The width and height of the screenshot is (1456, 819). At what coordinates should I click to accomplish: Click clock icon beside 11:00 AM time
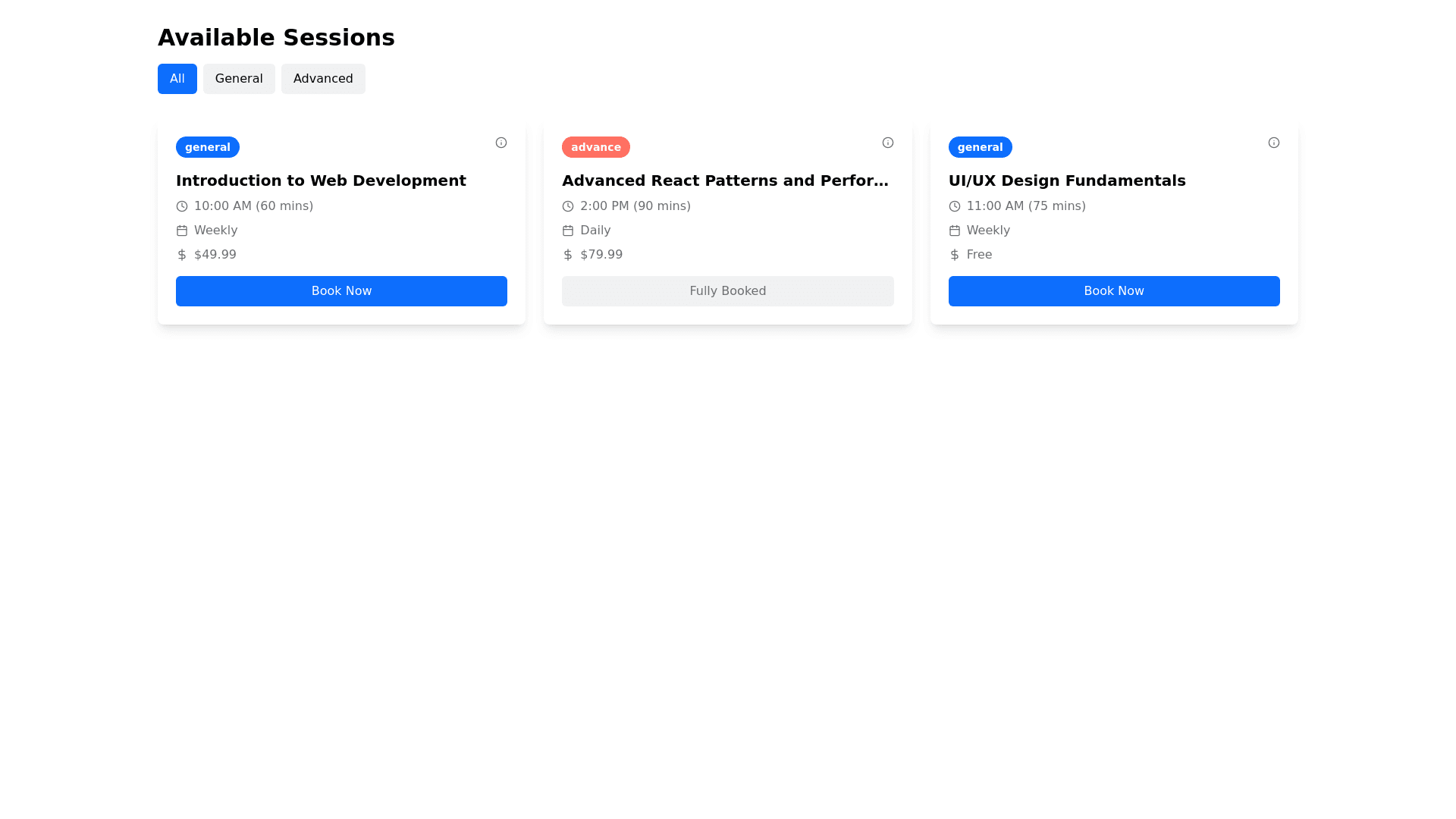tap(954, 206)
